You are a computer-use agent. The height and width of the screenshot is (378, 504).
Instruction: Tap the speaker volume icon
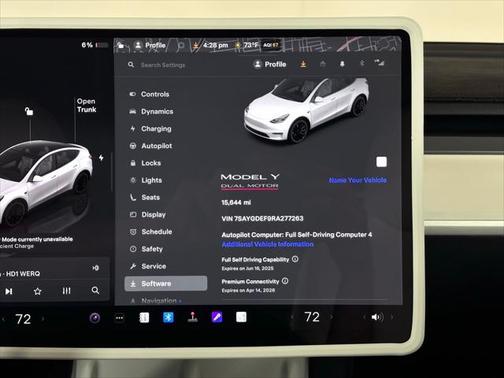point(377,317)
